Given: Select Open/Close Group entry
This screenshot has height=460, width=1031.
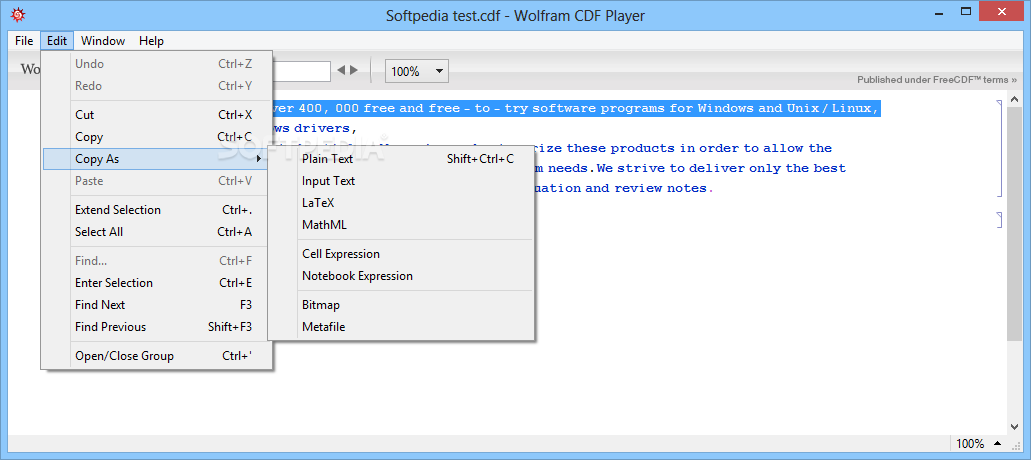Looking at the screenshot, I should [x=157, y=356].
